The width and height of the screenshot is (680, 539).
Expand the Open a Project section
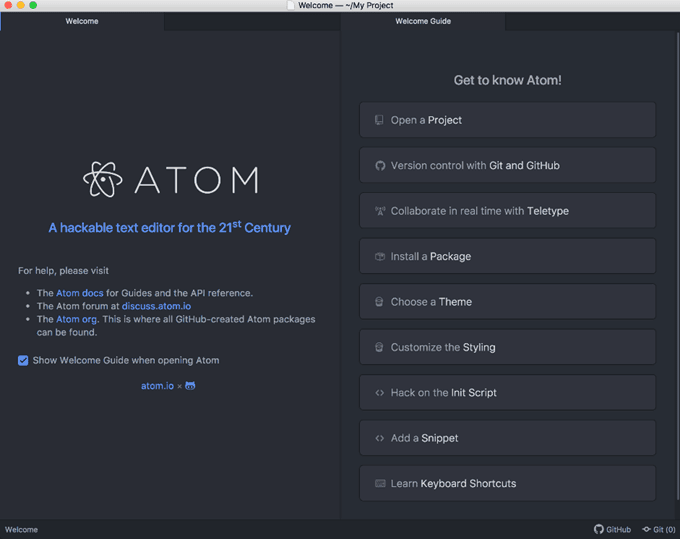(x=507, y=120)
